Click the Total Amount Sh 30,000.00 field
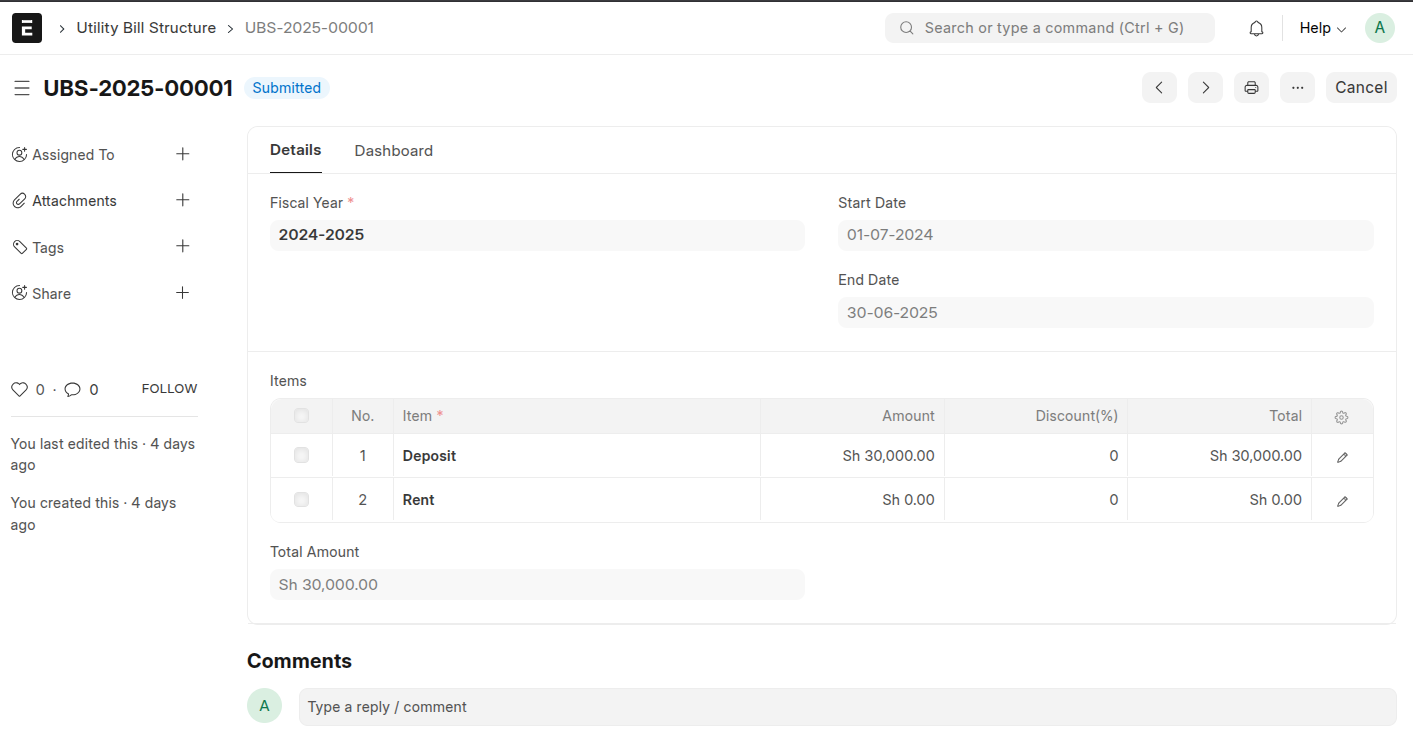Screen dimensions: 1413x747 (537, 584)
